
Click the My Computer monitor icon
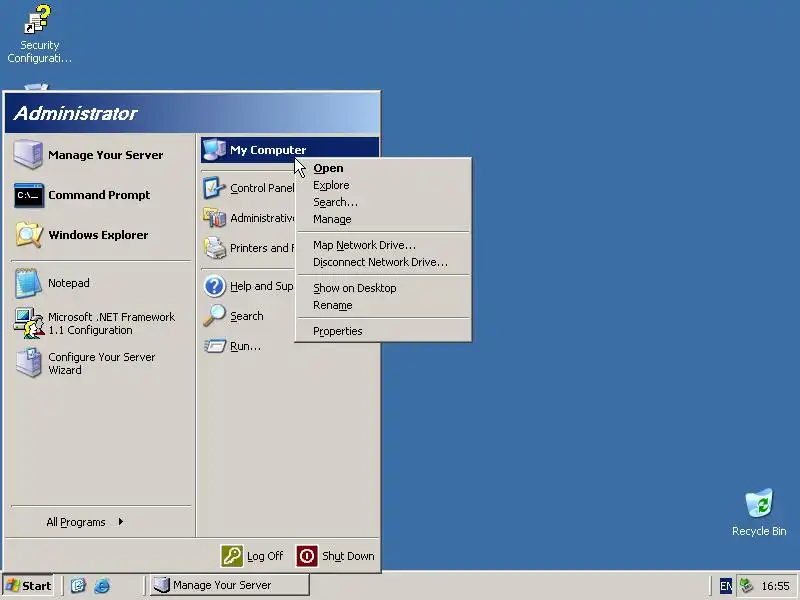tap(214, 149)
